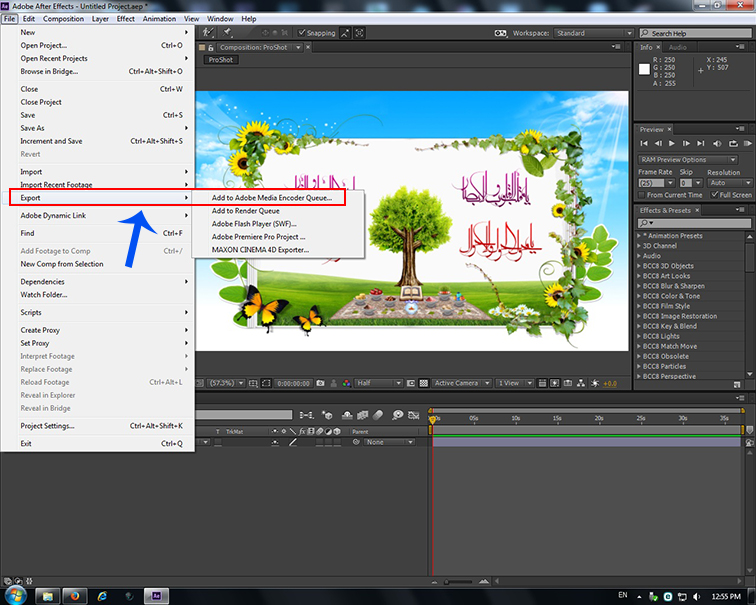756x605 pixels.
Task: Click the RGB channel display icon
Action: 347,383
